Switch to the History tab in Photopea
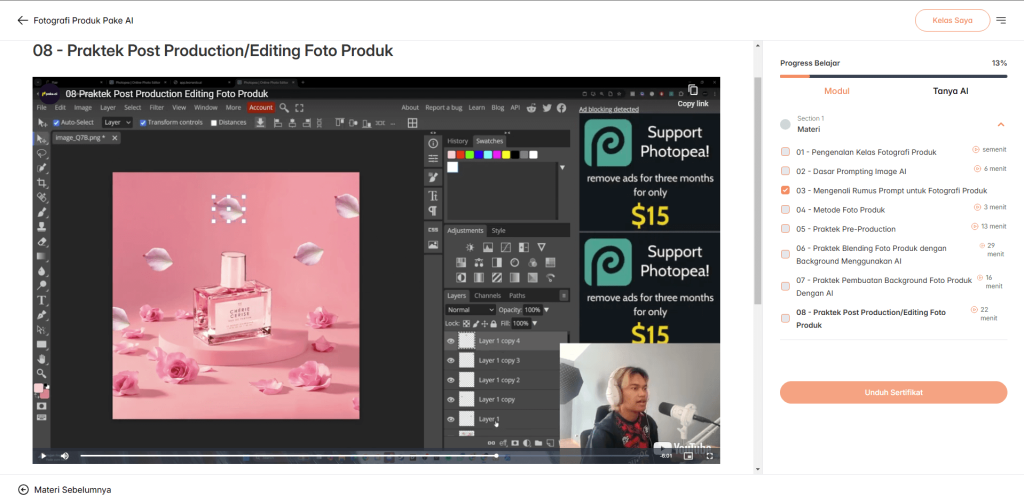The image size is (1024, 504). coord(458,141)
